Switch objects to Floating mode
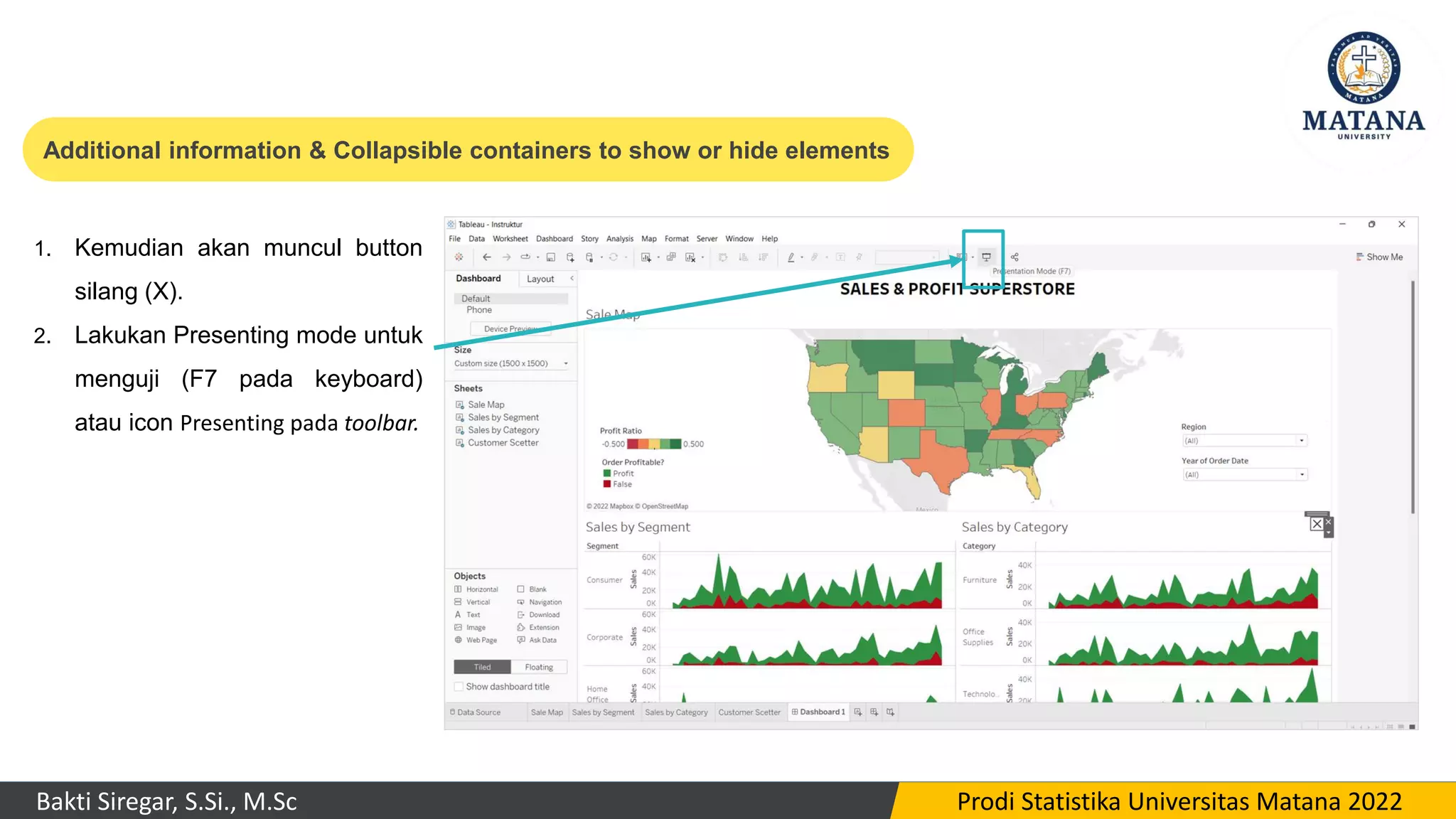The image size is (1456, 819). click(x=539, y=667)
